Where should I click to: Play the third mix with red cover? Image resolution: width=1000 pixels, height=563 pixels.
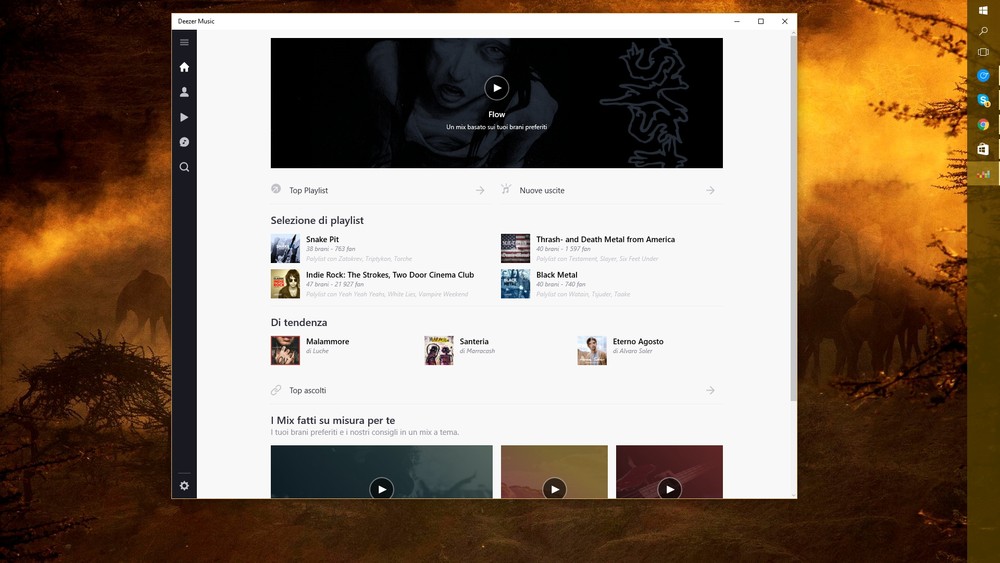pos(670,489)
